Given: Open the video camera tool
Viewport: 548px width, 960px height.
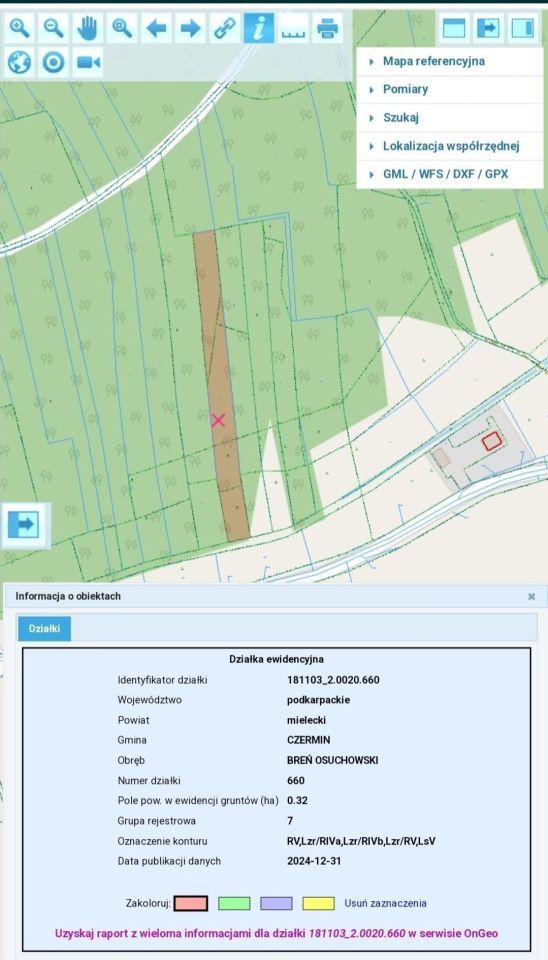Looking at the screenshot, I should [88, 62].
